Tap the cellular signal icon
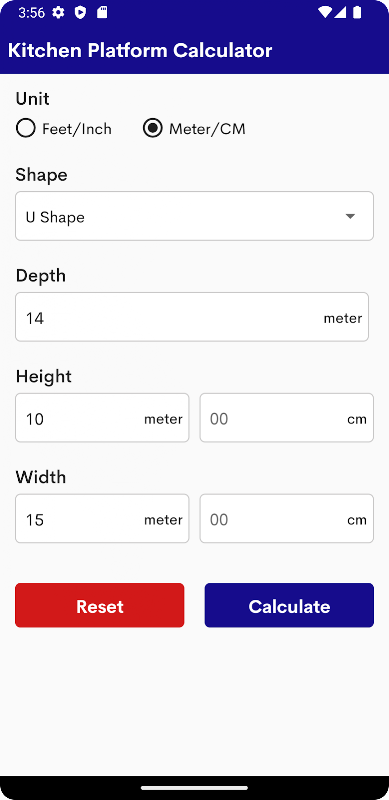 point(341,13)
